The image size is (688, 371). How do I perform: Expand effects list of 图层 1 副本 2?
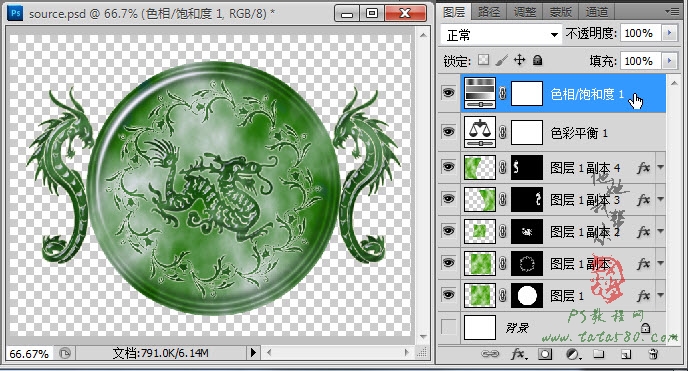click(661, 232)
